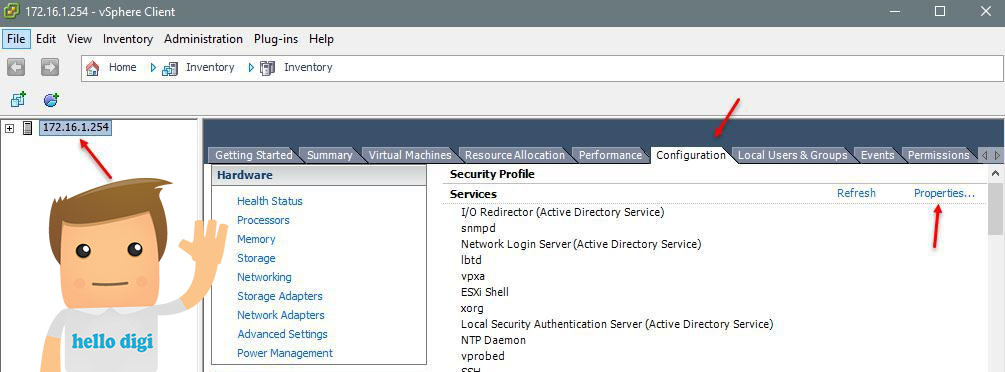
Task: Select the xorg service entry
Action: (x=472, y=308)
